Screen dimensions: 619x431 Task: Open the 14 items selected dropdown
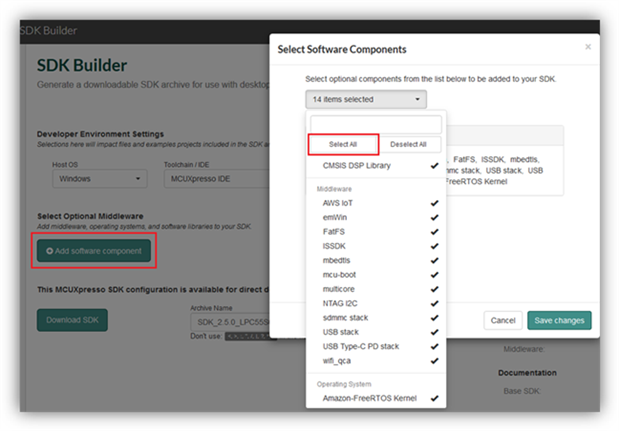click(x=366, y=99)
